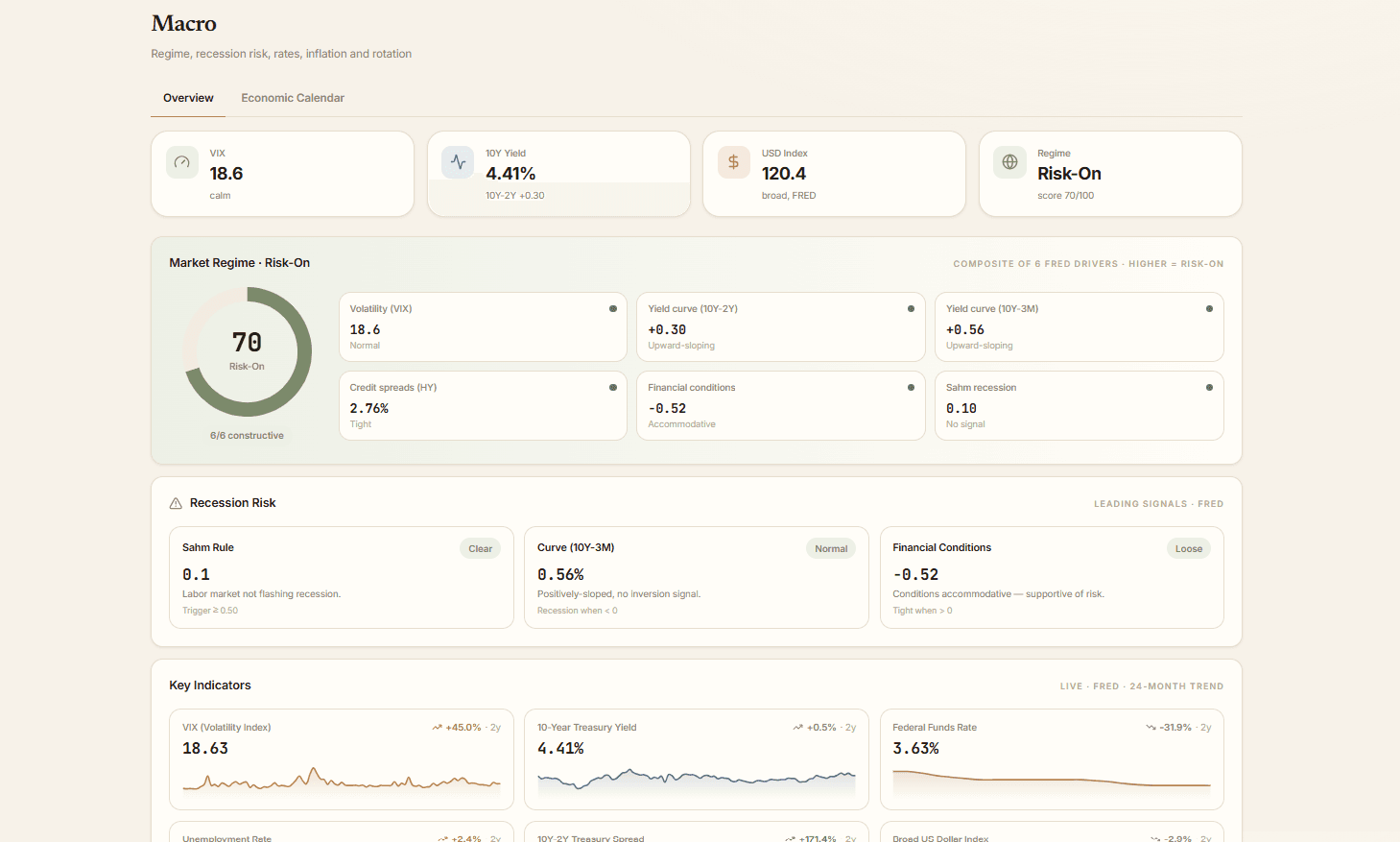Click the 3.63% Federal Funds Rate value
Image resolution: width=1400 pixels, height=842 pixels.
pos(915,748)
